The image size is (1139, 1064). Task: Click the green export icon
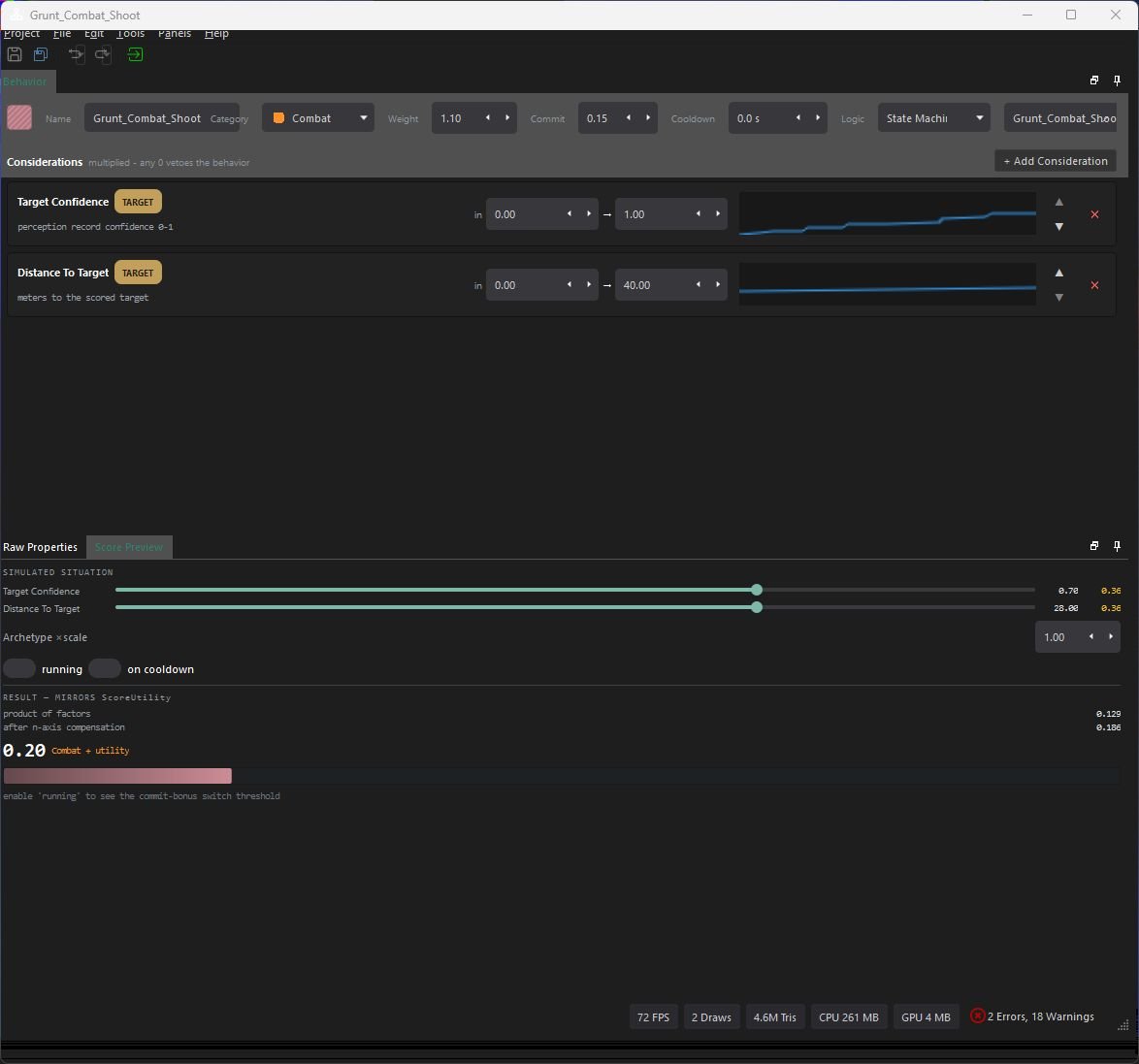click(135, 54)
